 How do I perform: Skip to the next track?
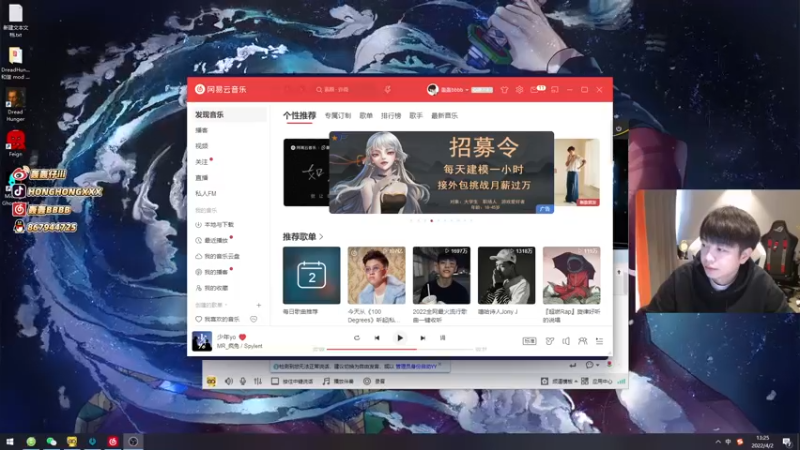click(422, 338)
